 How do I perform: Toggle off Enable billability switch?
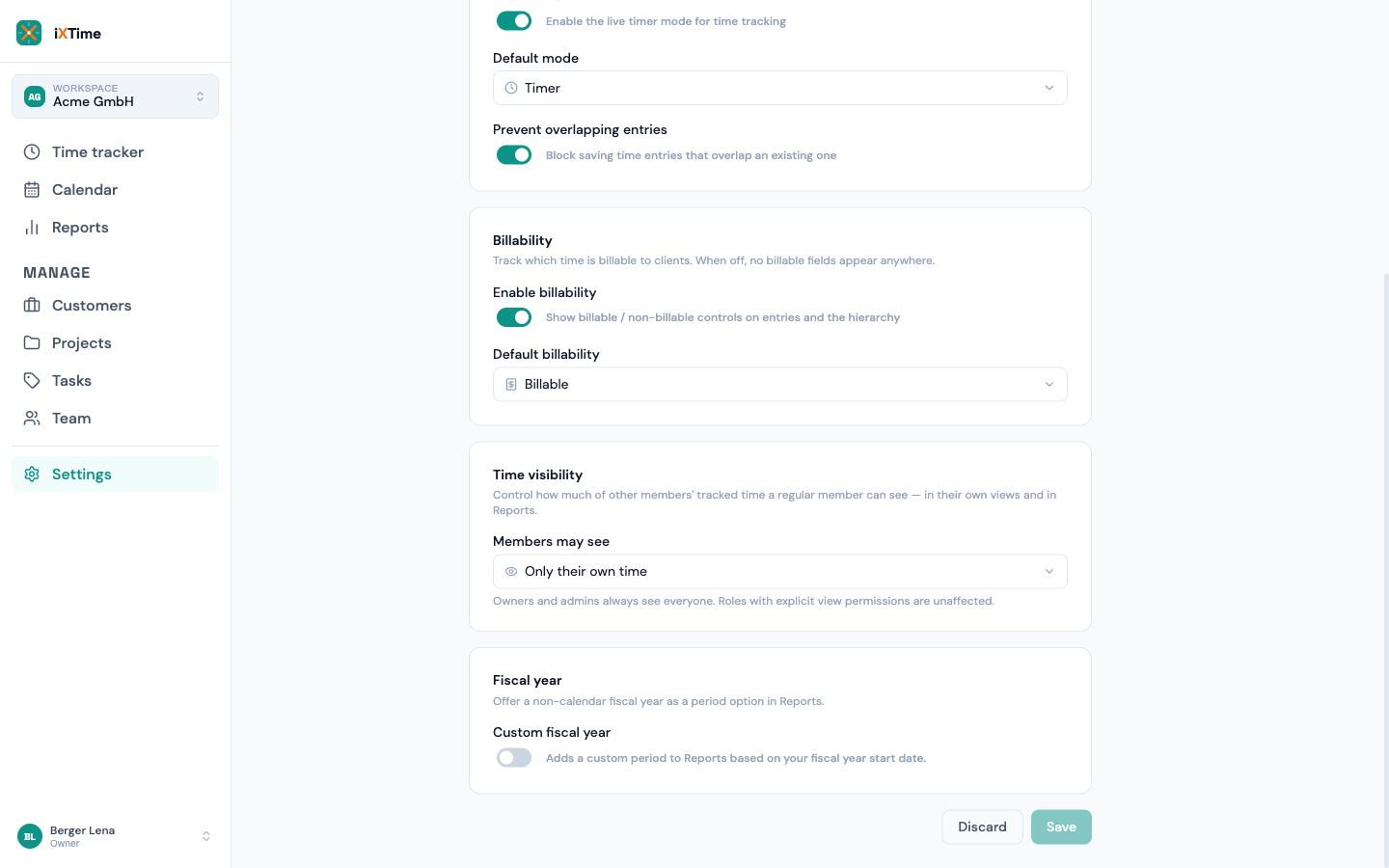(514, 317)
